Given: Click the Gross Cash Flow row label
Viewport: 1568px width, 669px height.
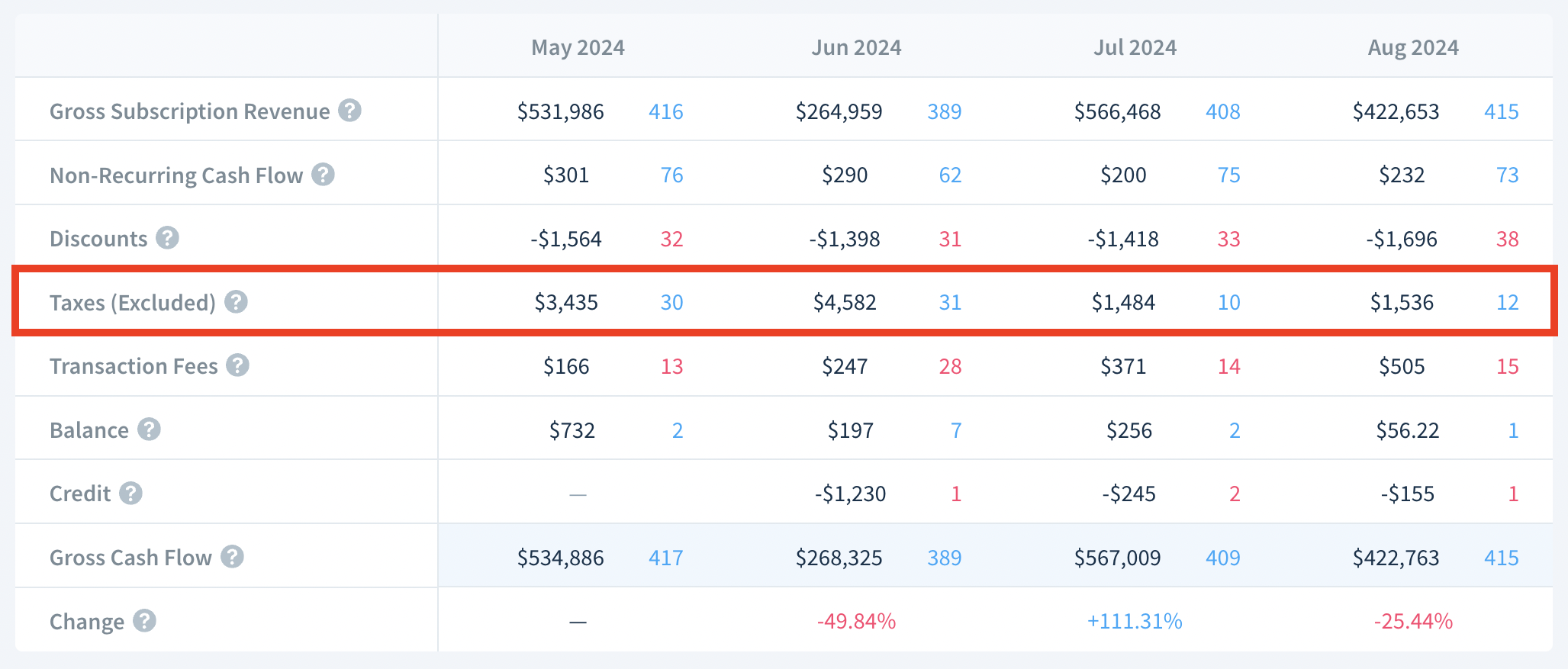Looking at the screenshot, I should (x=130, y=558).
